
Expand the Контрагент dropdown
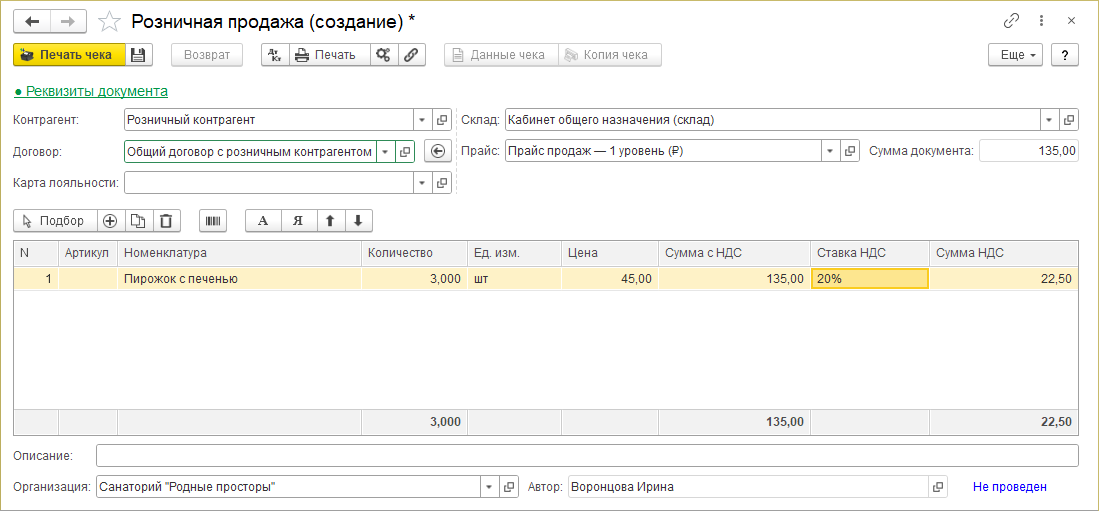pyautogui.click(x=422, y=120)
